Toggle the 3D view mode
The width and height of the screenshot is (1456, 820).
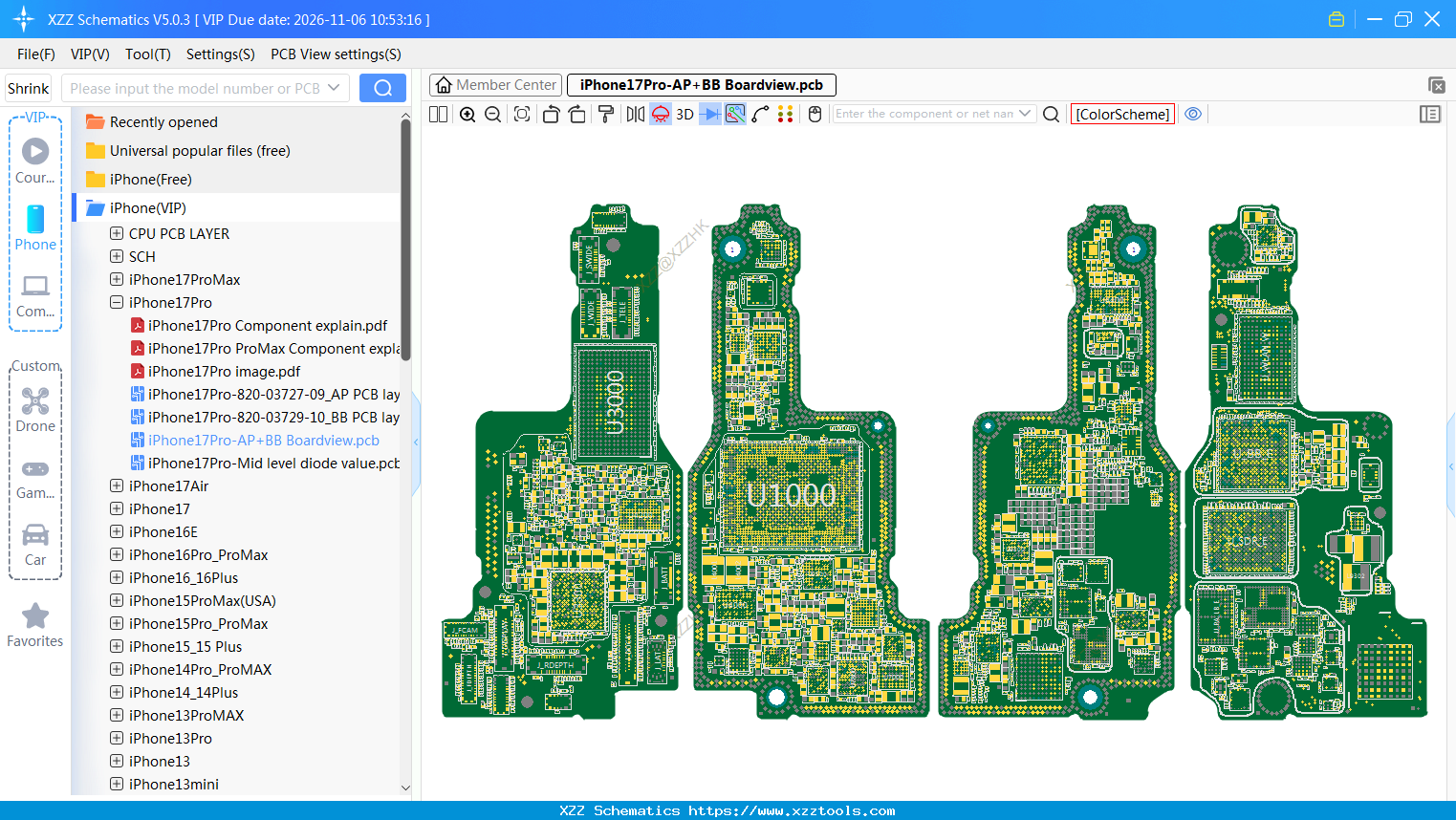click(685, 115)
